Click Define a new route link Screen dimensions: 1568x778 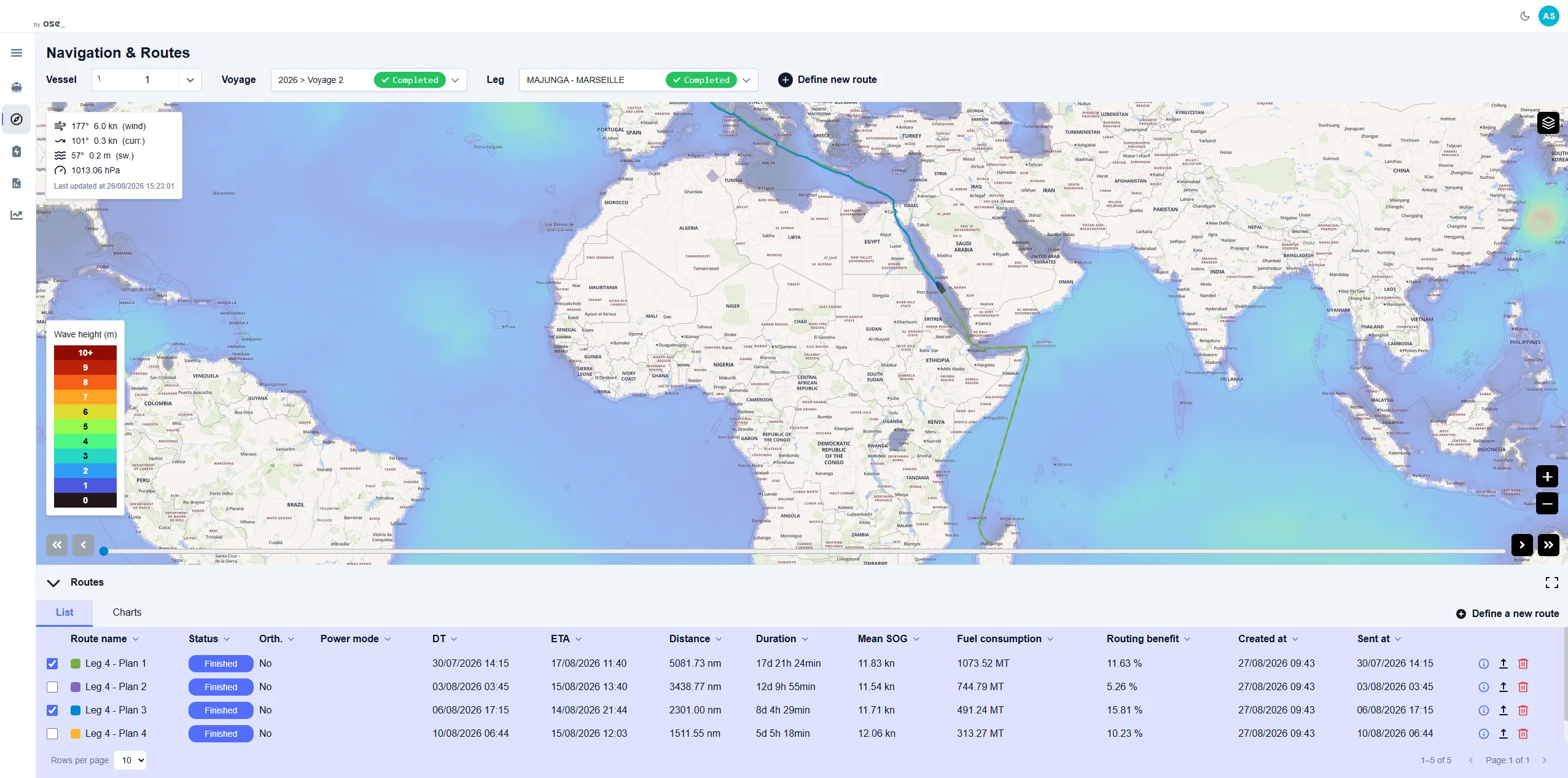point(1507,614)
